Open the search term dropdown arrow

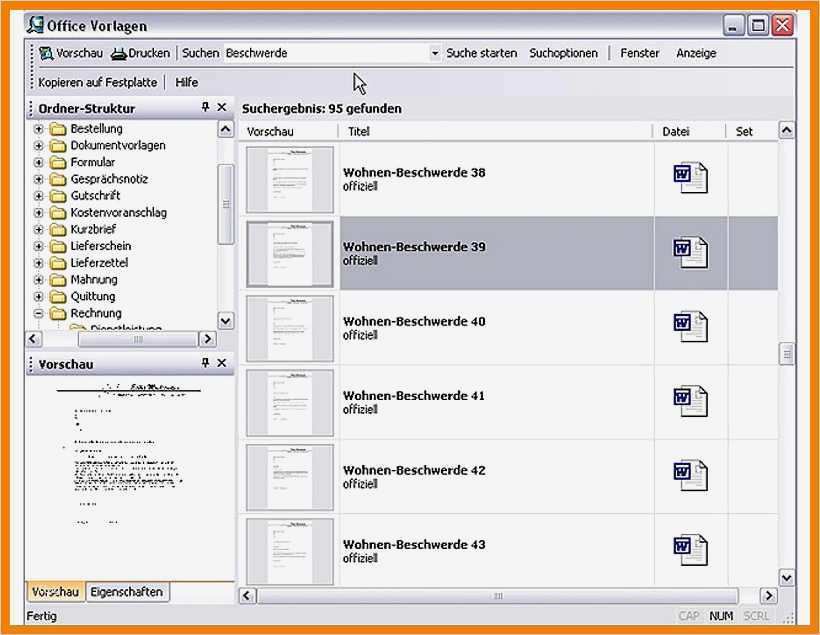click(x=433, y=53)
